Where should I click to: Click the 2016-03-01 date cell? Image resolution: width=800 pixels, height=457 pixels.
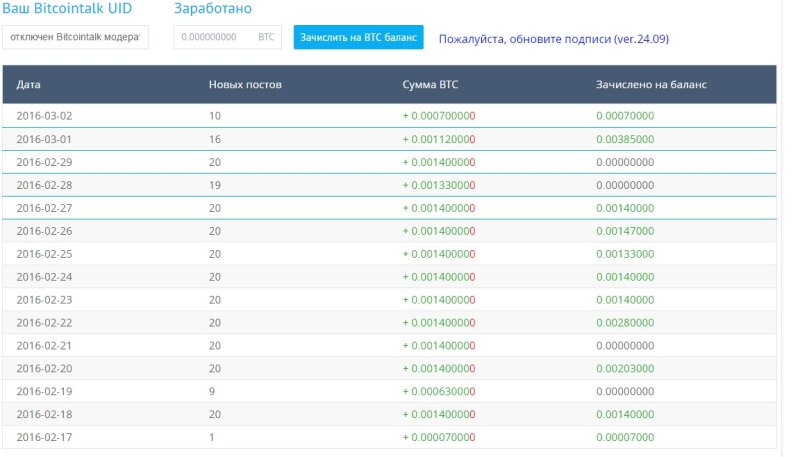coord(45,139)
